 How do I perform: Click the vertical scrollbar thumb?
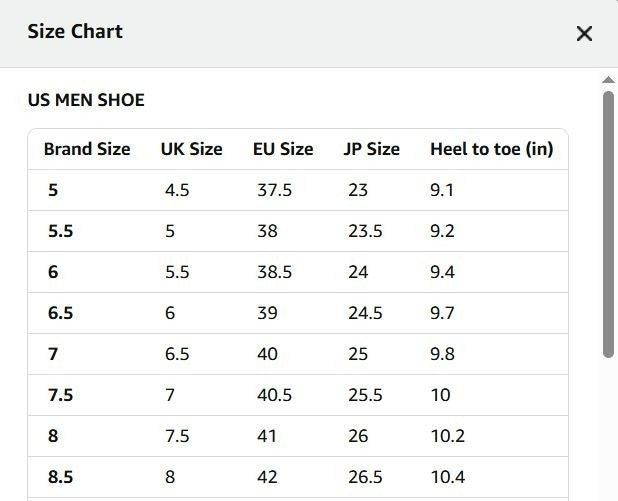pyautogui.click(x=608, y=224)
